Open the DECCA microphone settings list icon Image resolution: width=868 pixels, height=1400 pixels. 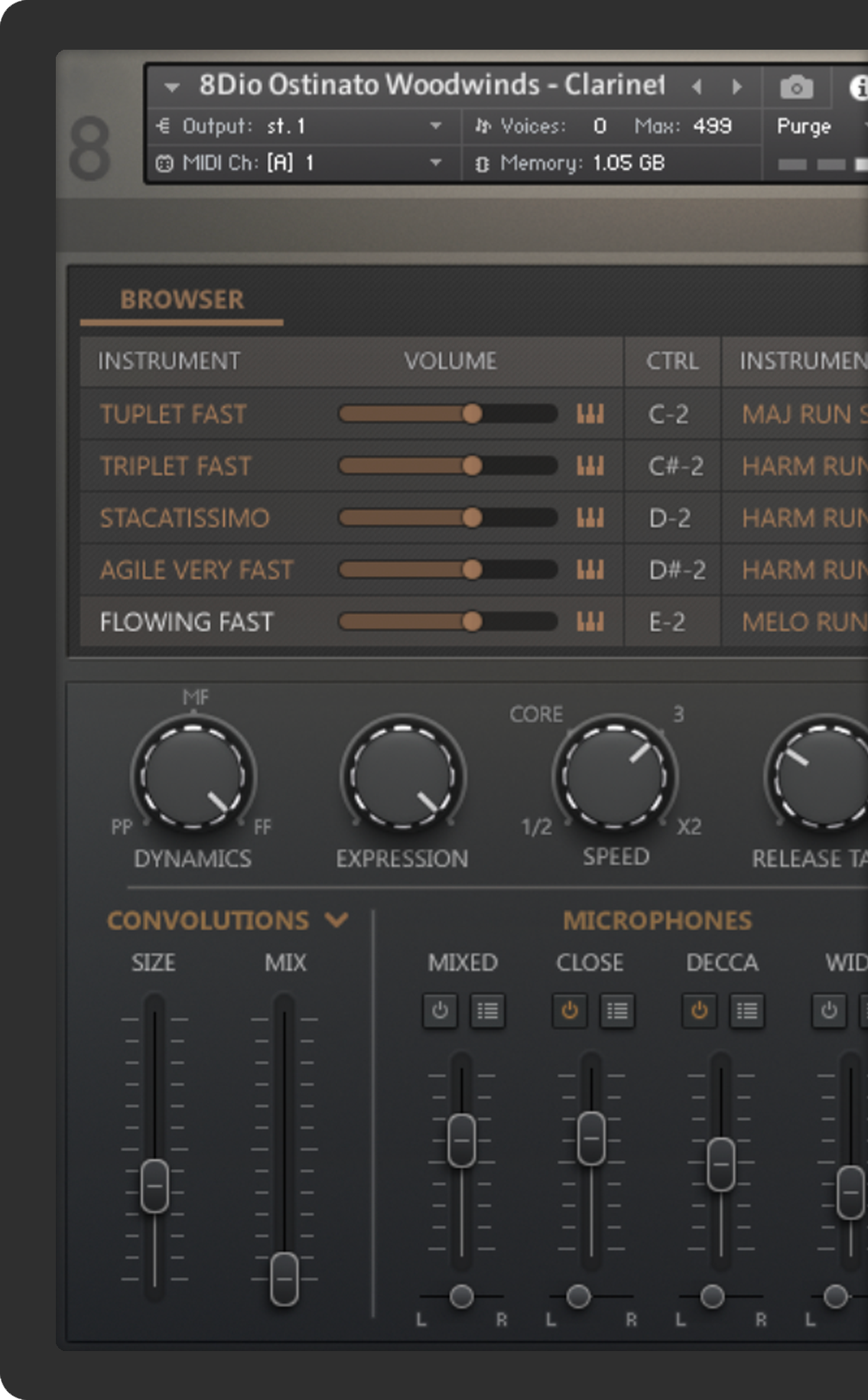click(746, 1011)
